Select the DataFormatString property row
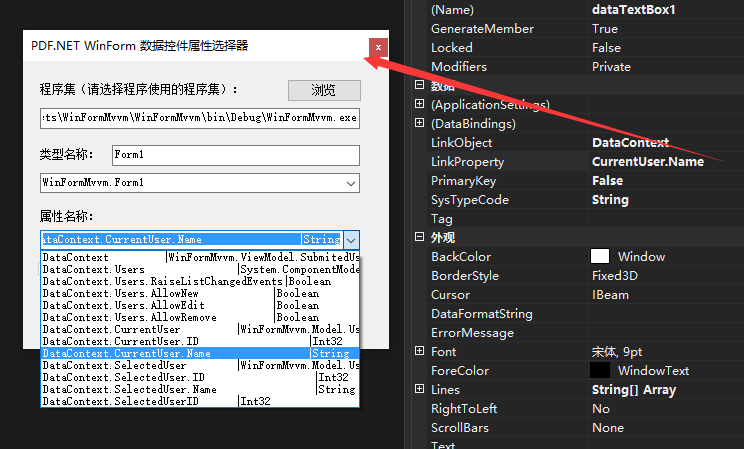Viewport: 744px width, 449px height. [586, 314]
